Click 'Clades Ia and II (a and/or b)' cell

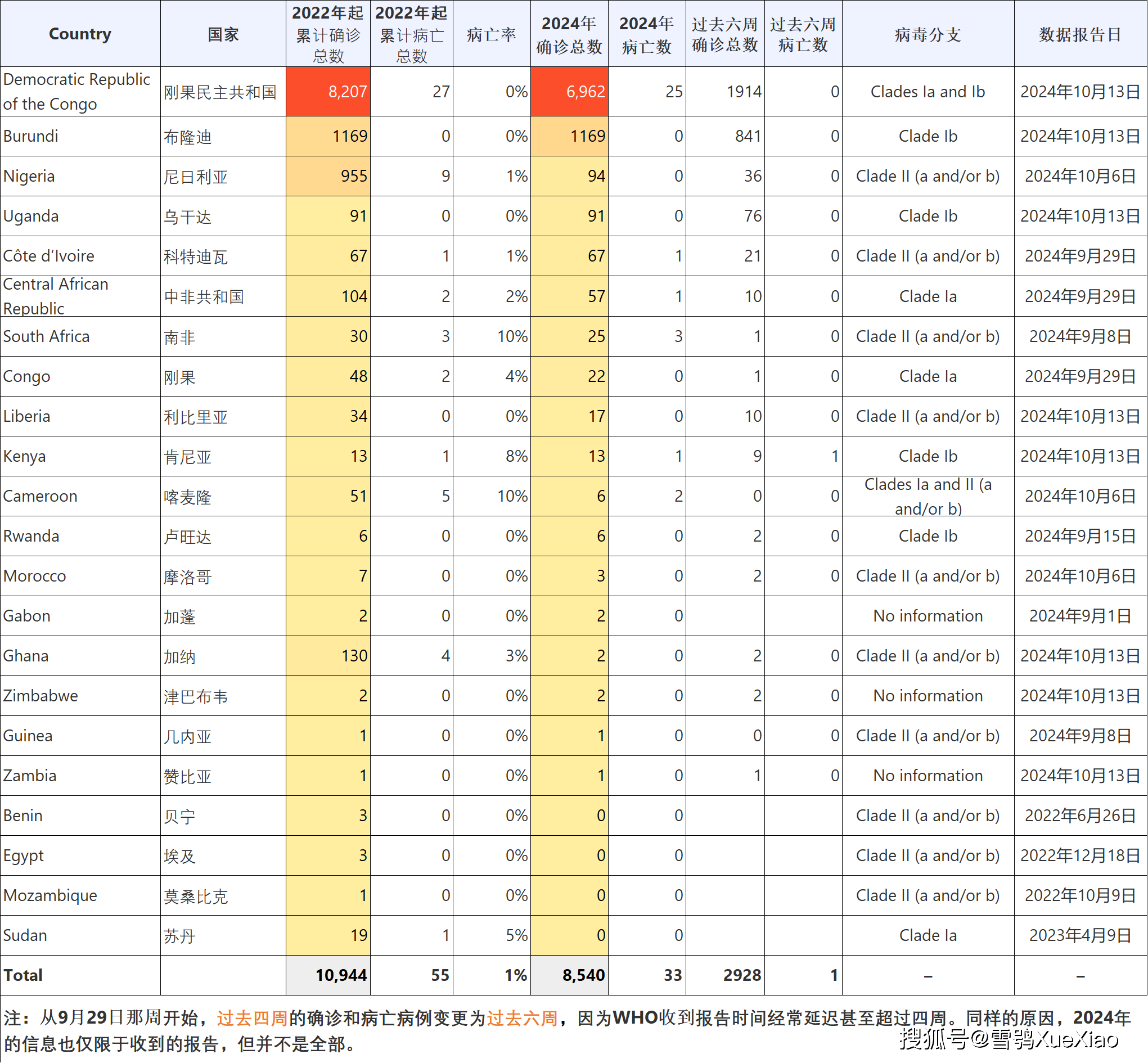(x=928, y=497)
